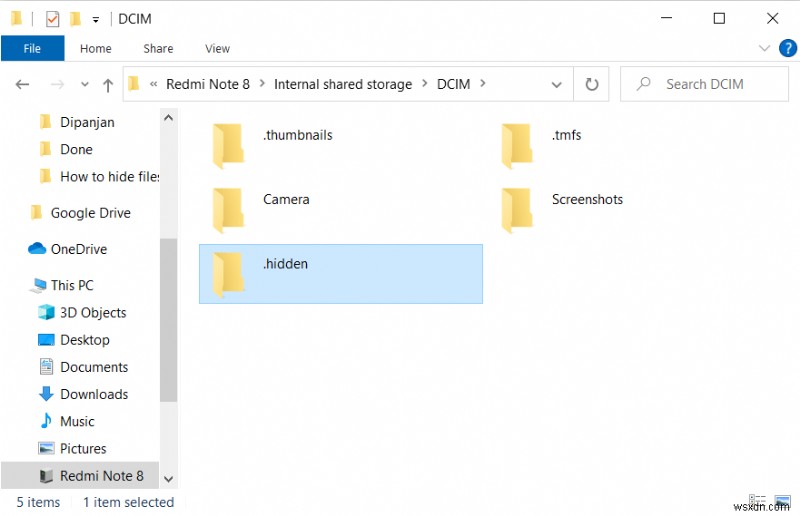
Task: Switch to the Share ribbon tab
Action: click(x=158, y=48)
